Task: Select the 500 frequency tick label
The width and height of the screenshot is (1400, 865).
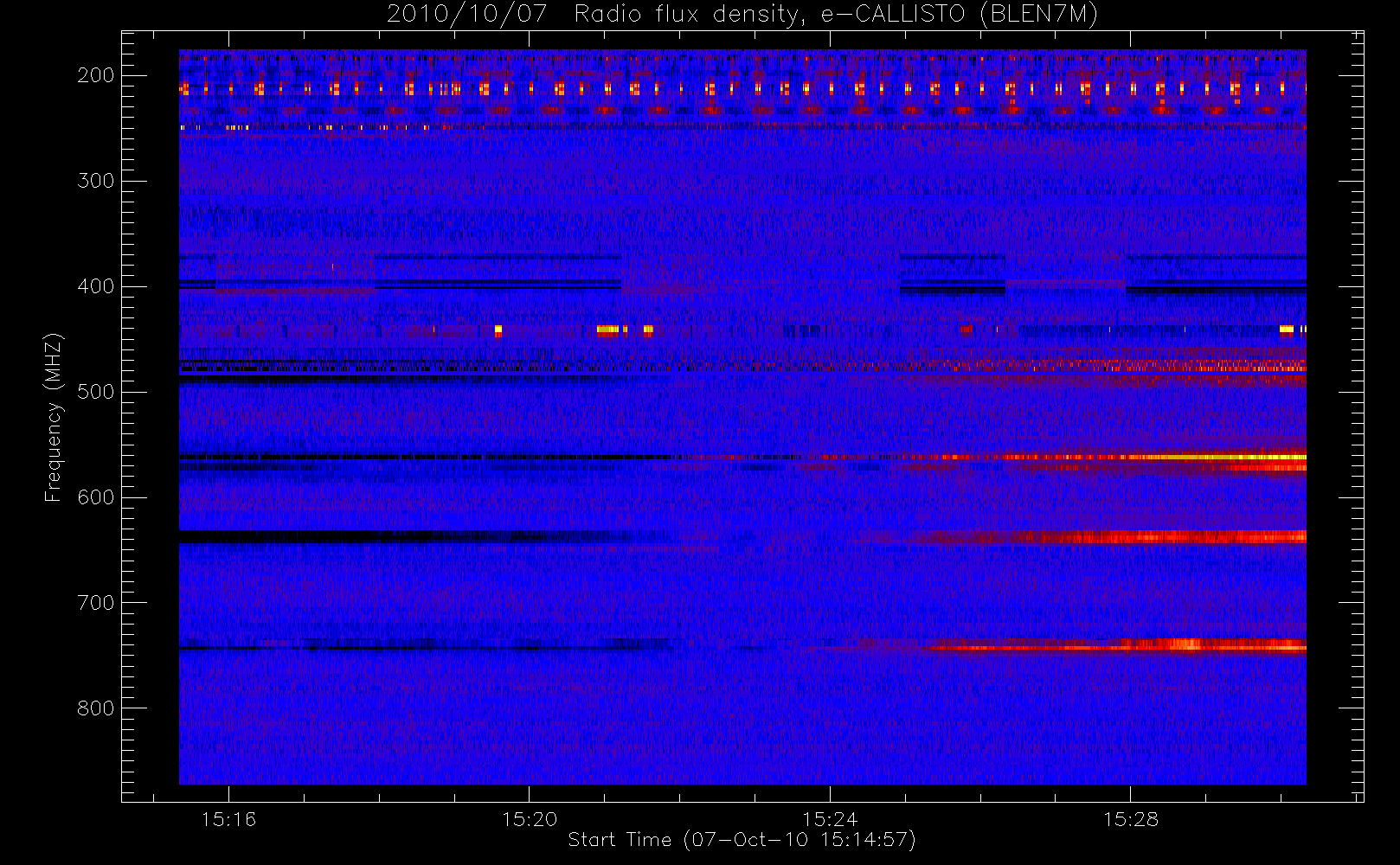Action: (96, 392)
